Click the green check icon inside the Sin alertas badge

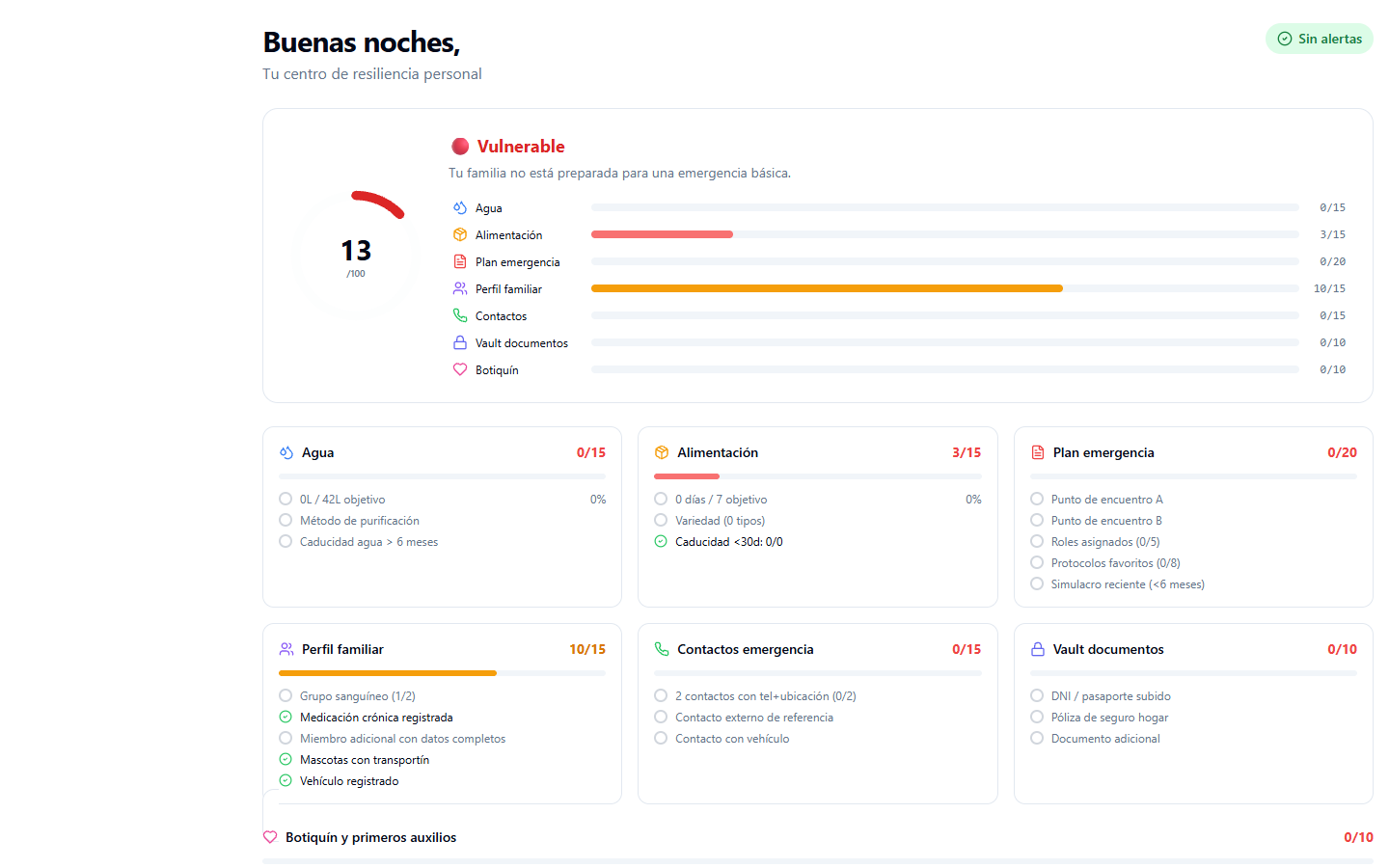pos(1285,39)
